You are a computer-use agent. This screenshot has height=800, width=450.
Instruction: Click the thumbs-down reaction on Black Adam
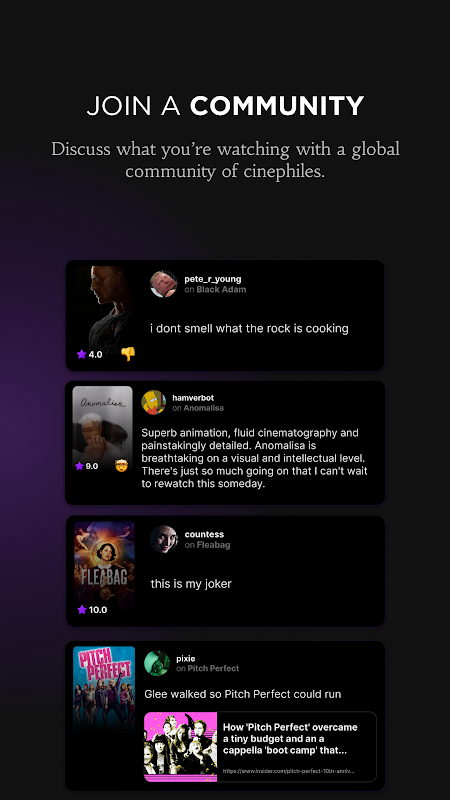coord(128,354)
